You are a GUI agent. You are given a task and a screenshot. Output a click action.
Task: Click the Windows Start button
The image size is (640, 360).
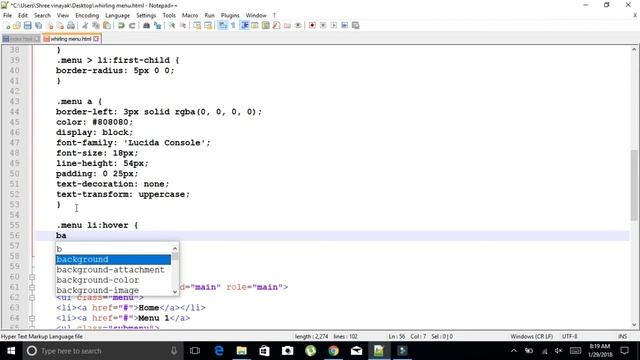click(x=11, y=351)
